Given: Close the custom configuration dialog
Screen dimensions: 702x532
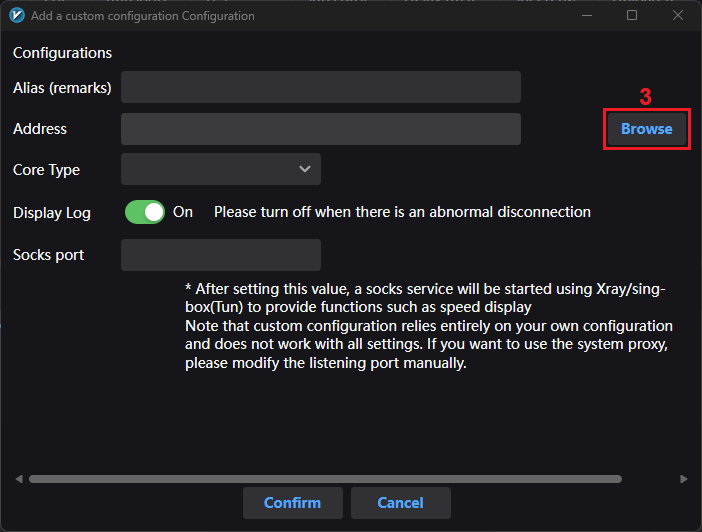Looking at the screenshot, I should (678, 16).
